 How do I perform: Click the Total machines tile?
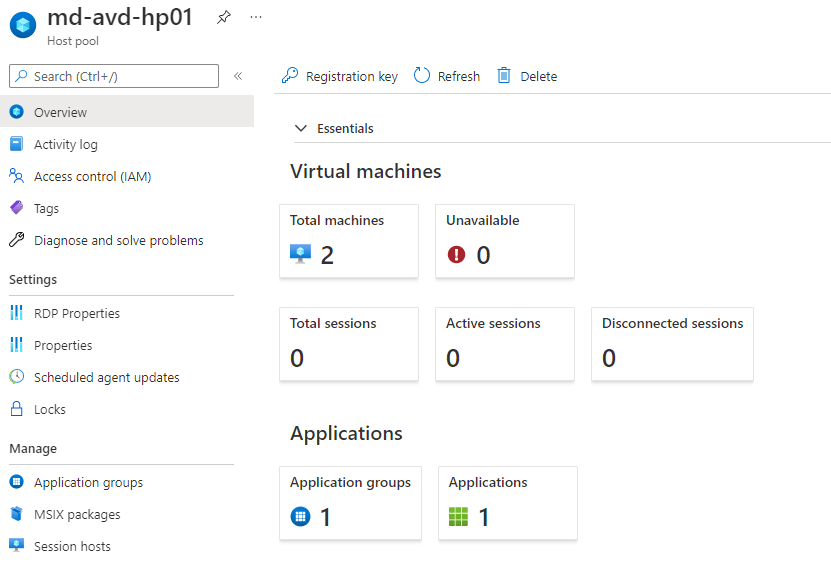click(348, 241)
